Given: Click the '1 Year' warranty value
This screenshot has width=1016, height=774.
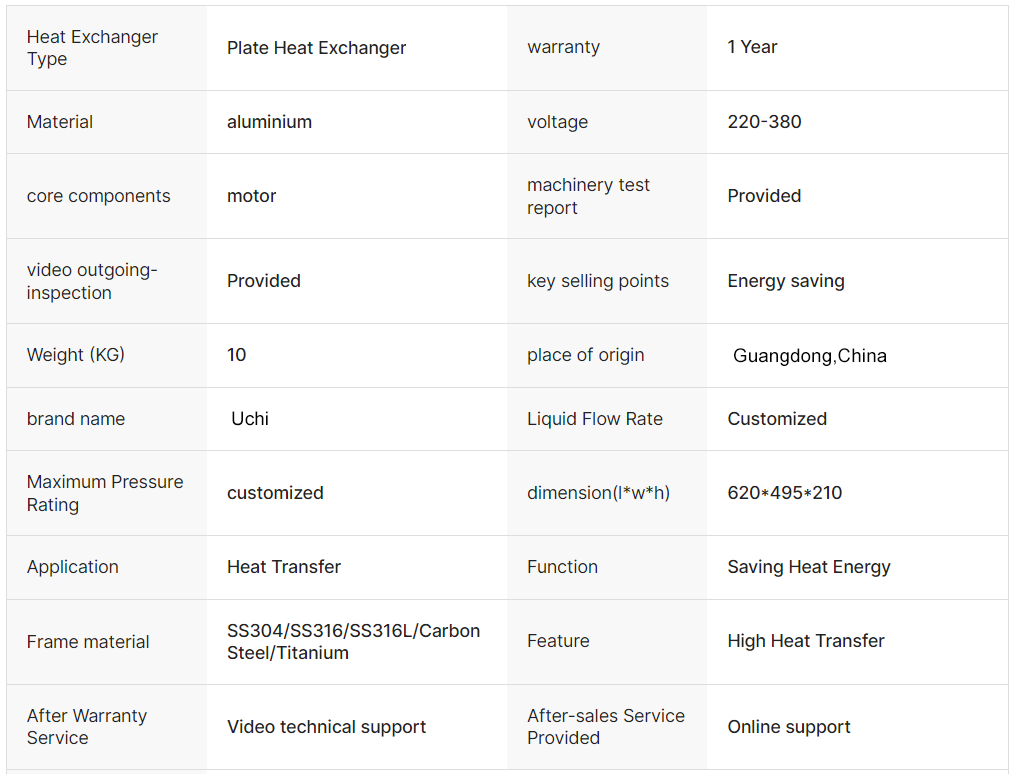Looking at the screenshot, I should [x=752, y=47].
